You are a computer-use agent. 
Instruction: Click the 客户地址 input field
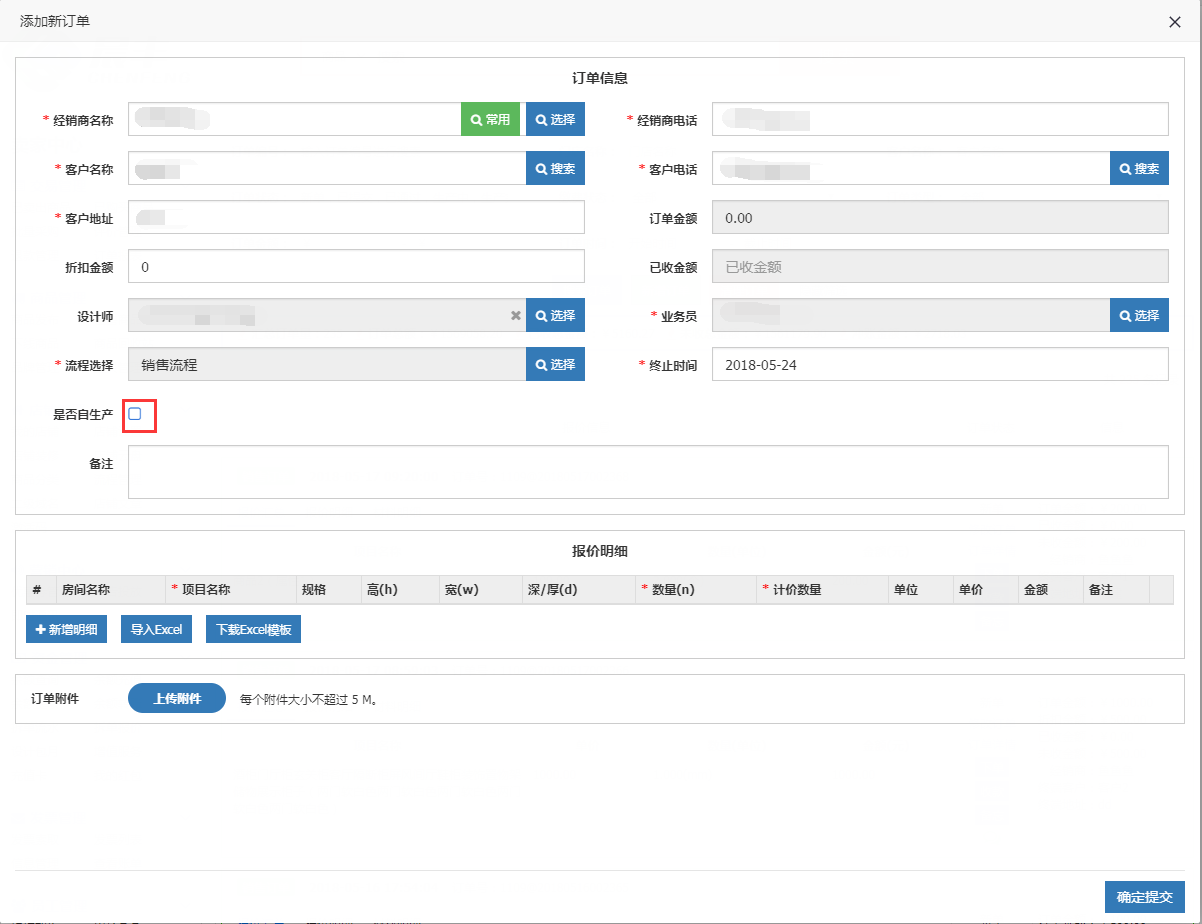pyautogui.click(x=356, y=217)
